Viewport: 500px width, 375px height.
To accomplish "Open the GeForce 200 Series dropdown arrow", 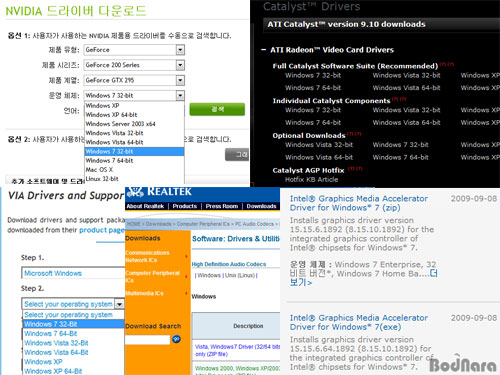I will click(180, 65).
